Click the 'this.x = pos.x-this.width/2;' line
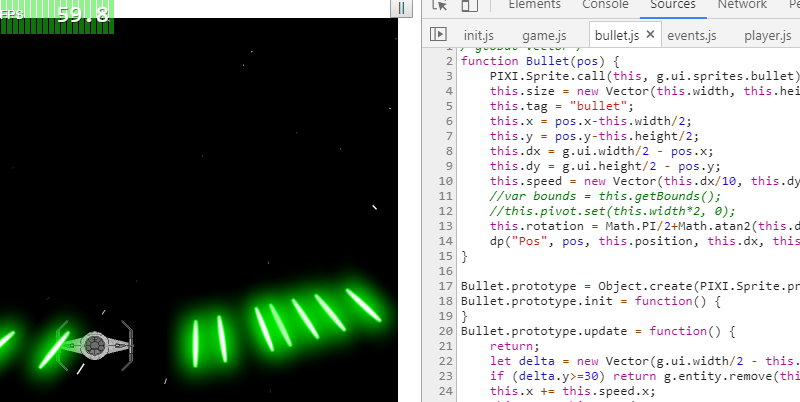The height and width of the screenshot is (402, 800). (x=591, y=121)
